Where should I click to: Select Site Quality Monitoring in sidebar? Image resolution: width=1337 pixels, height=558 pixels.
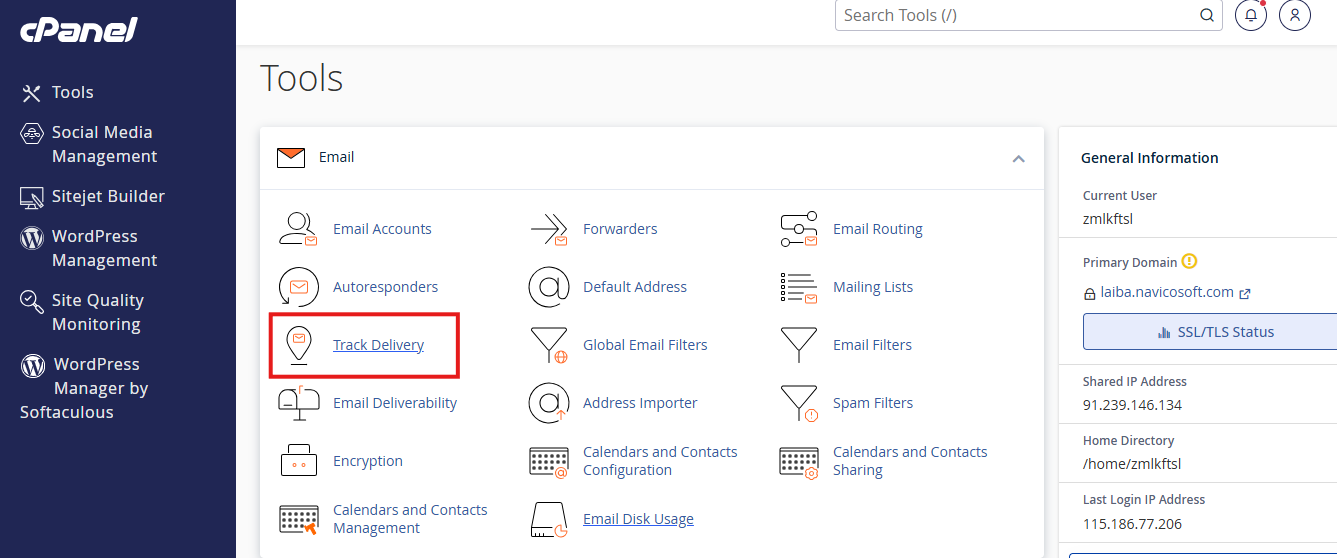coord(97,312)
